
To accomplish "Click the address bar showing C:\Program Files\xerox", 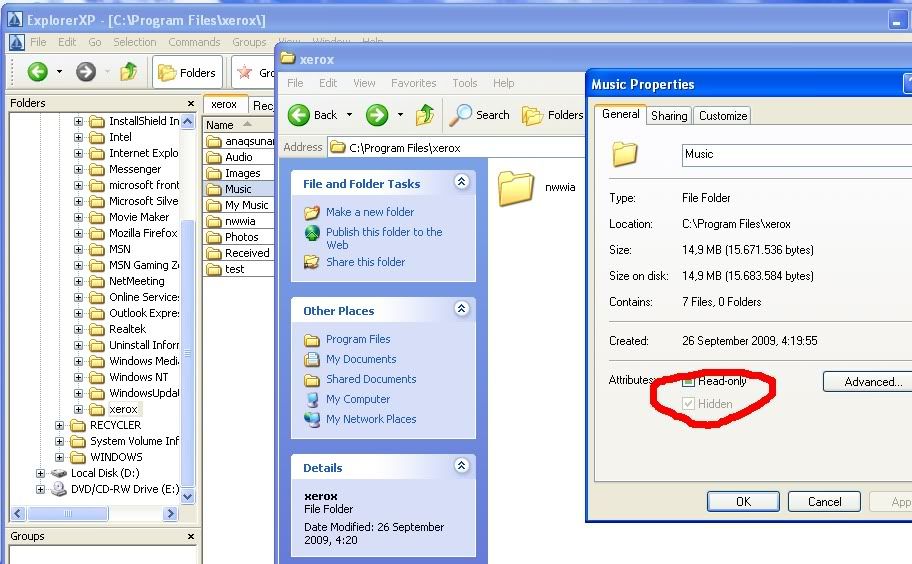I will point(456,148).
